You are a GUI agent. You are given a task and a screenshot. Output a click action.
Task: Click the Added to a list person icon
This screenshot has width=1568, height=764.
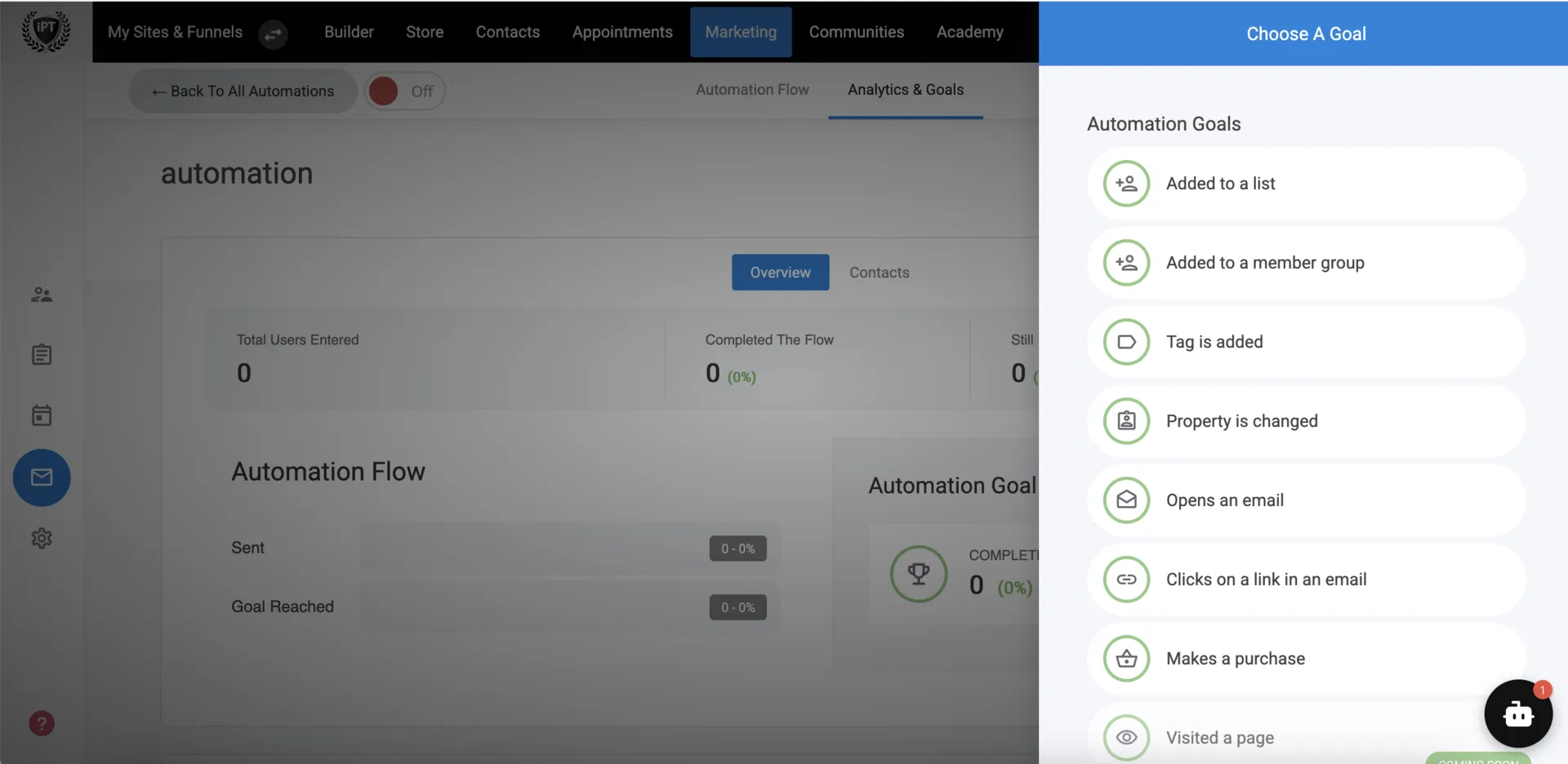[1126, 184]
